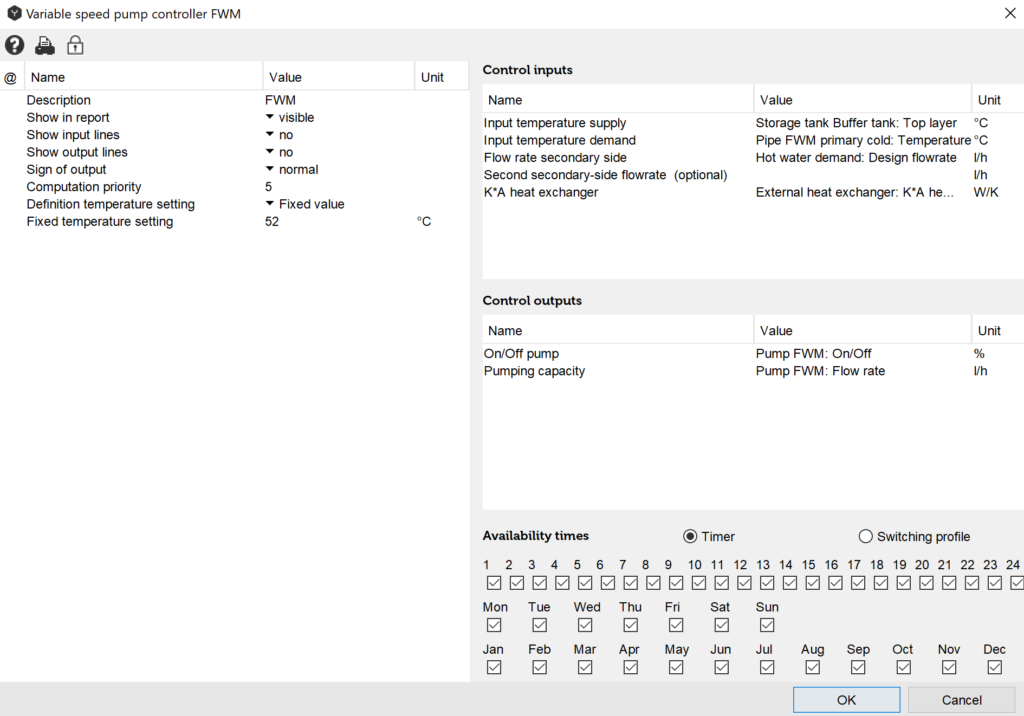Disable the Dec month checkbox
Viewport: 1024px width, 716px height.
[994, 667]
